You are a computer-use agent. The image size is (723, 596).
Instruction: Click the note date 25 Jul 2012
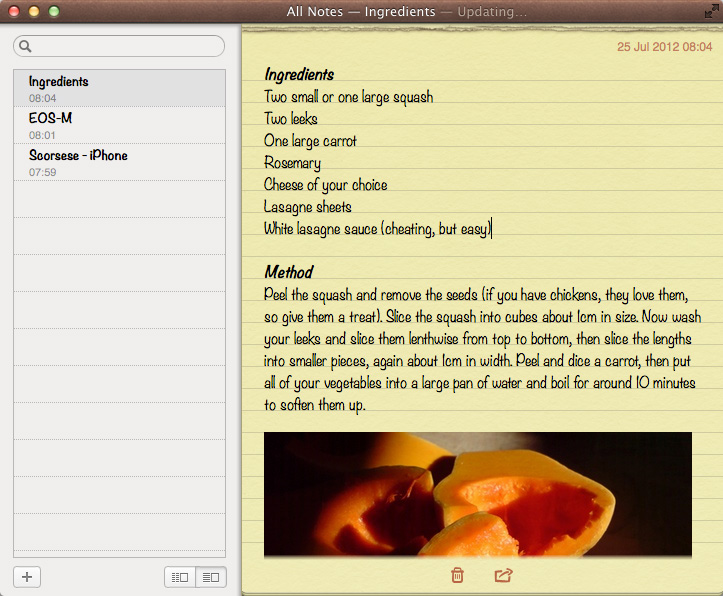tap(664, 47)
